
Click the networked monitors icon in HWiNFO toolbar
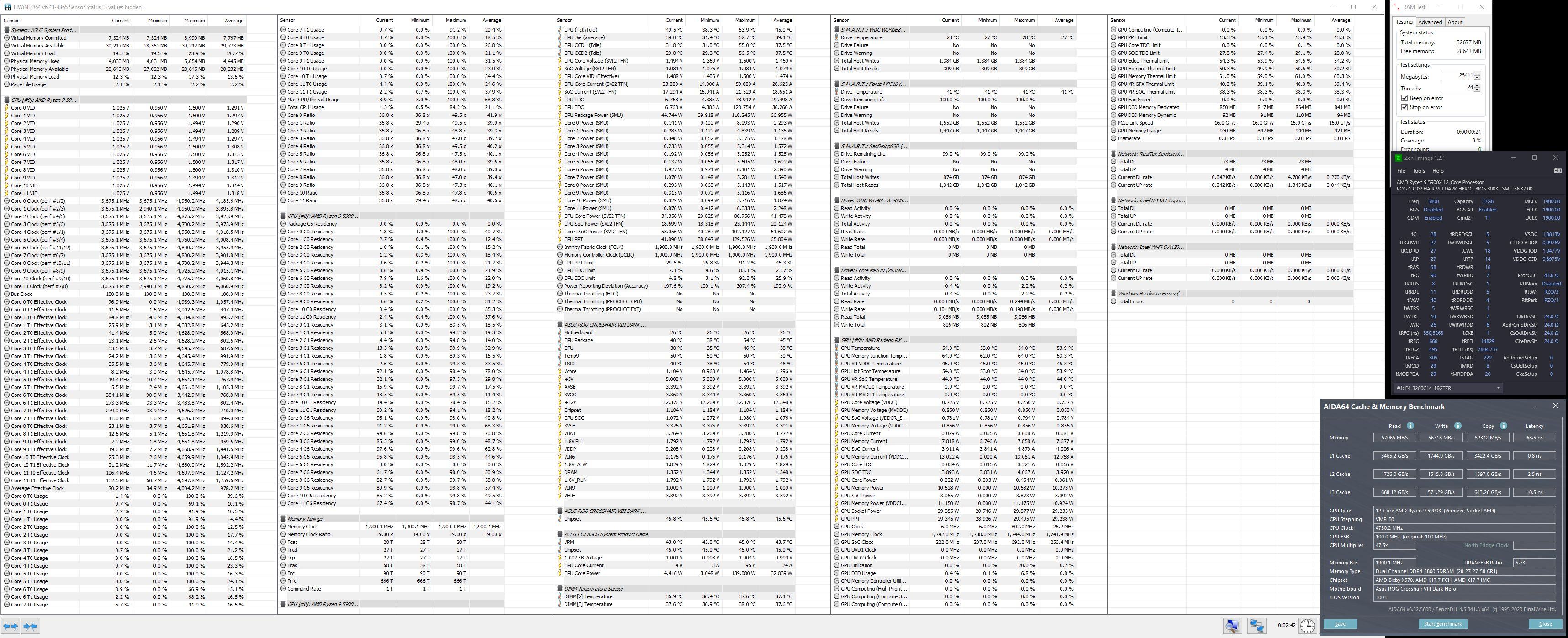(x=1257, y=625)
